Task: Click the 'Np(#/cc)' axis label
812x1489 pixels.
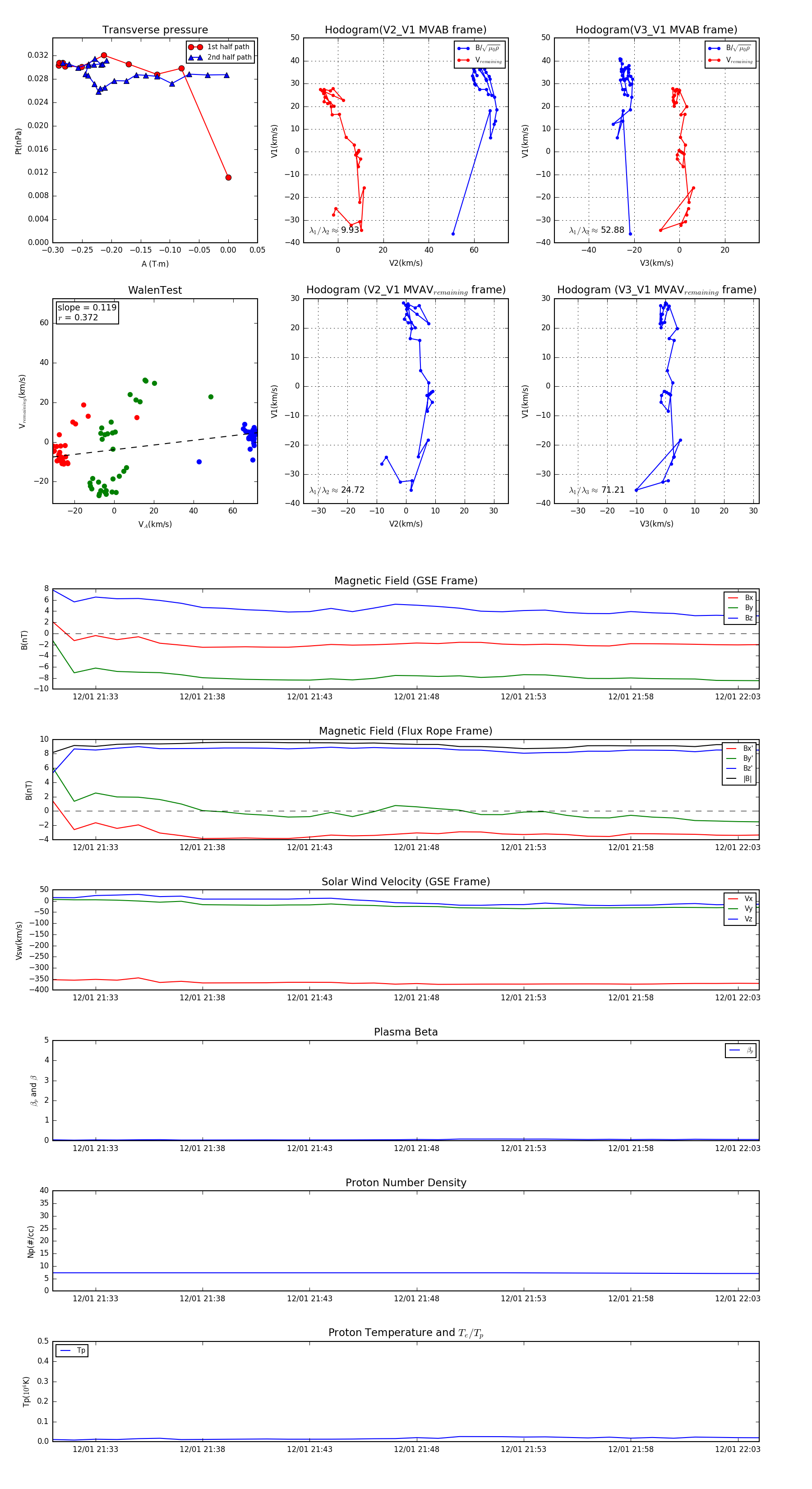Action: 31,1240
